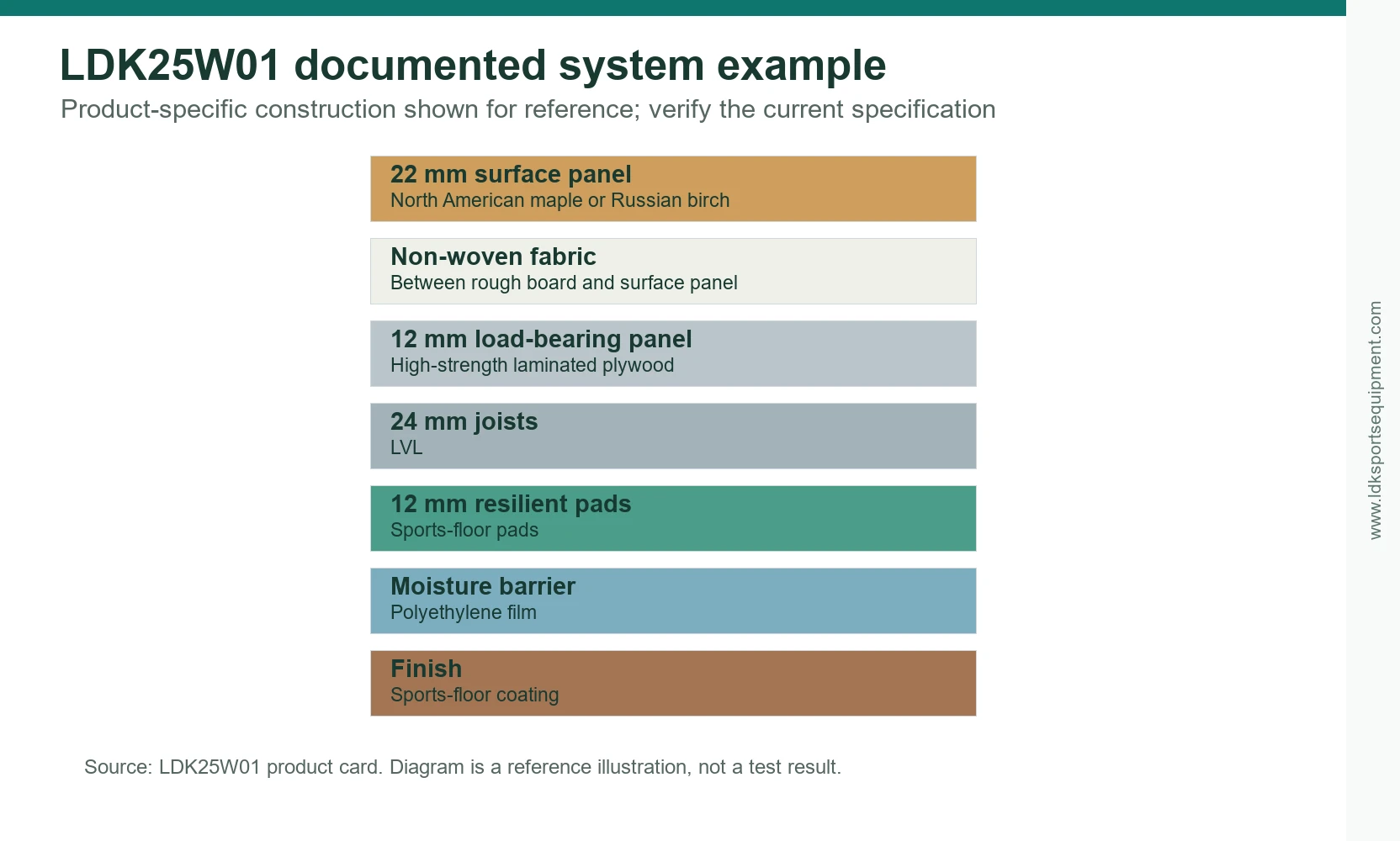This screenshot has width=1400, height=841.
Task: Open the www.ldksportsequipment.com vertical link
Action: [1376, 420]
